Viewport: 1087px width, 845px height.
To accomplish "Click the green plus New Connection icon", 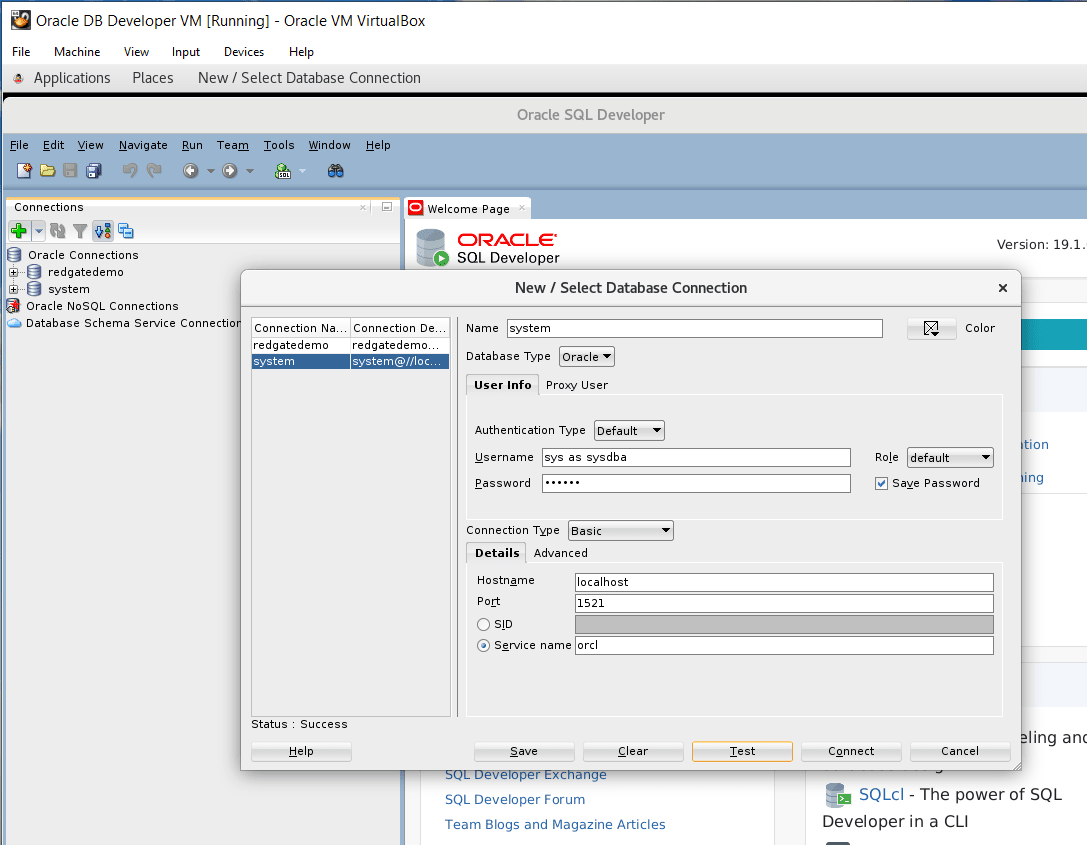I will [x=19, y=231].
